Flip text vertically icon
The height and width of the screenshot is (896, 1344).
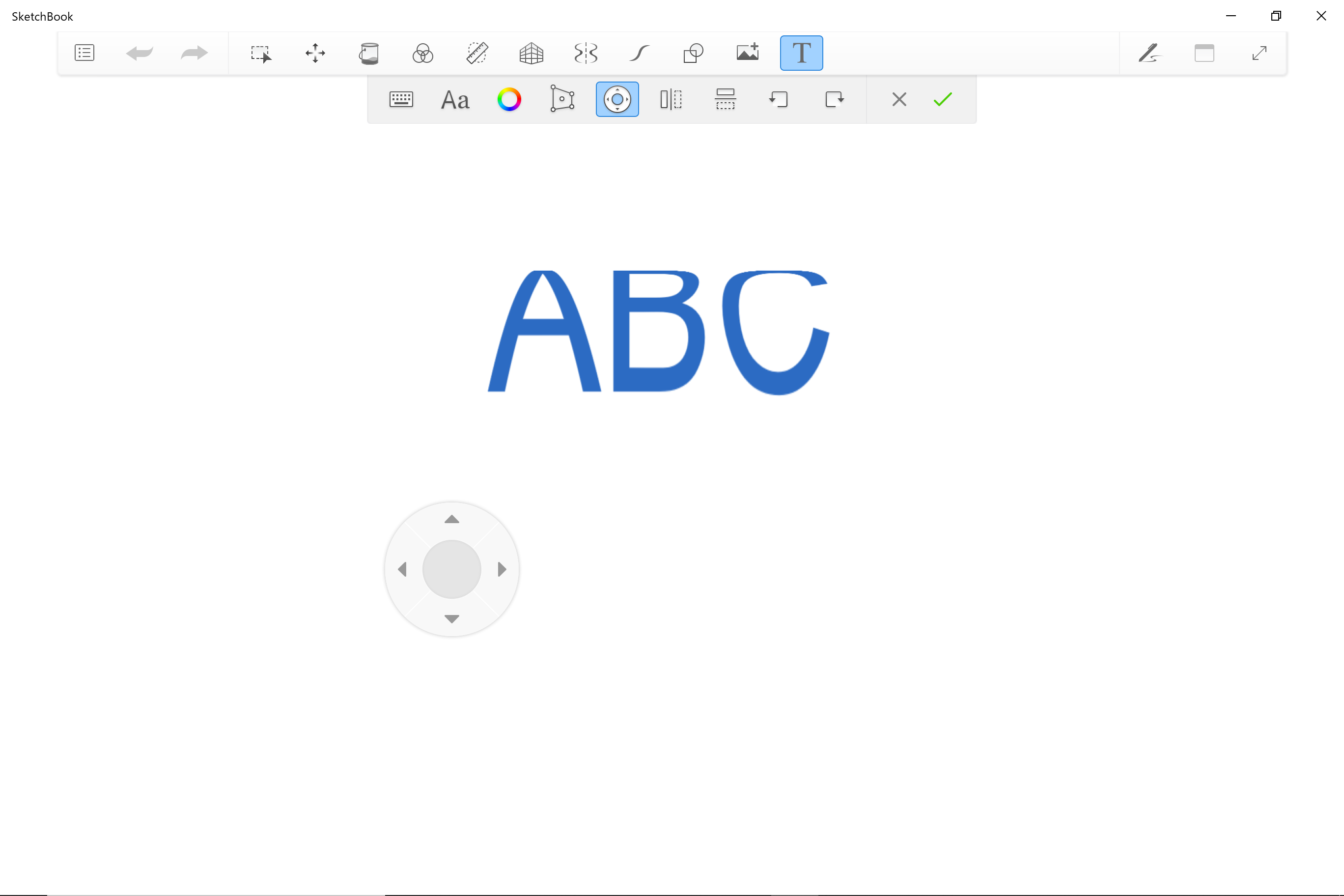(725, 99)
